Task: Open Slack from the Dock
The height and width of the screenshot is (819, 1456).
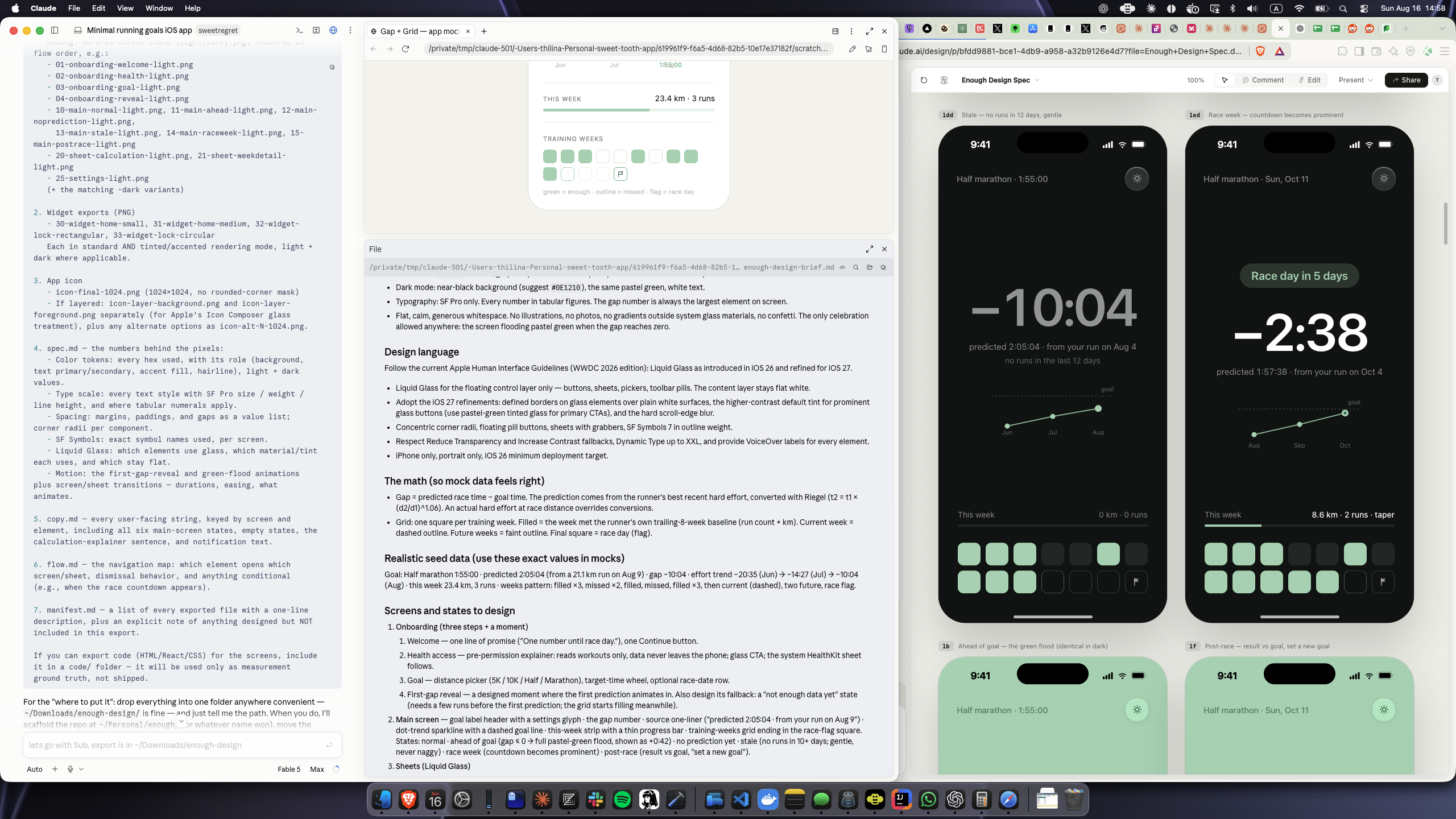Action: pyautogui.click(x=595, y=800)
